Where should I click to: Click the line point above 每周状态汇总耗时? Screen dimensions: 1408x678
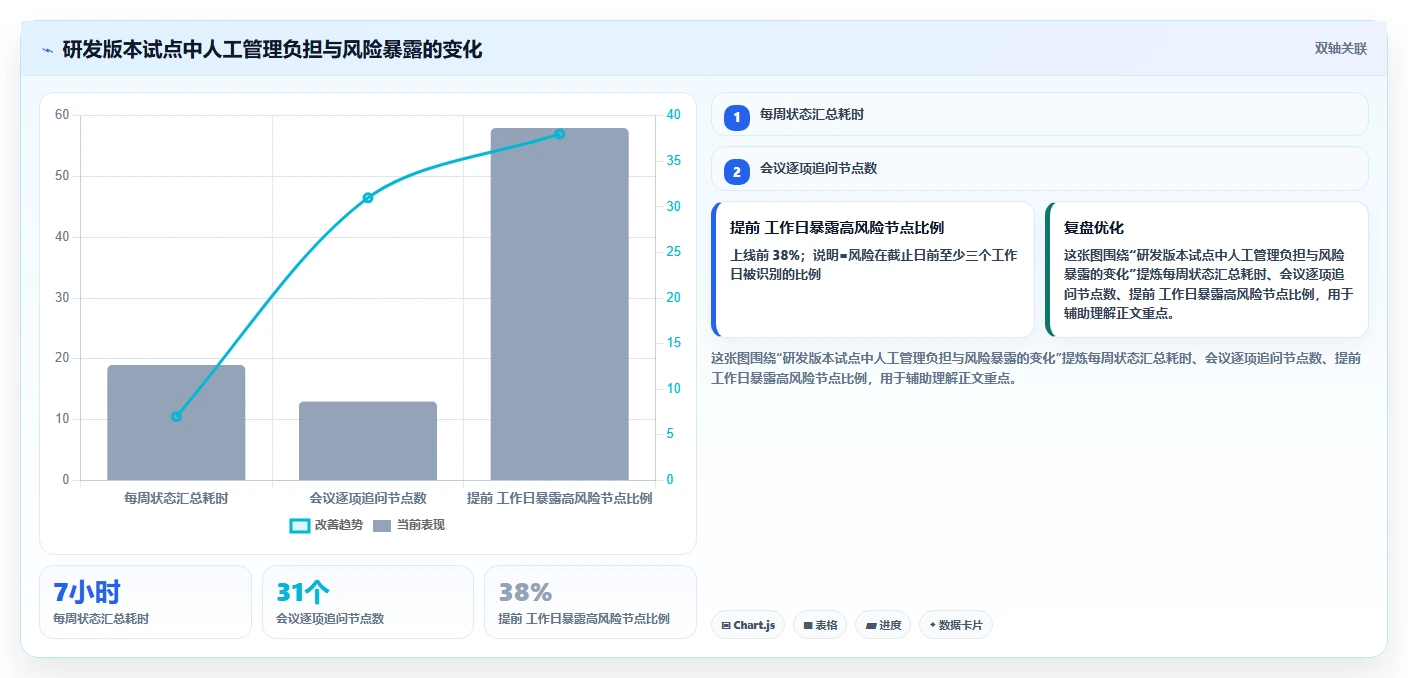176,416
